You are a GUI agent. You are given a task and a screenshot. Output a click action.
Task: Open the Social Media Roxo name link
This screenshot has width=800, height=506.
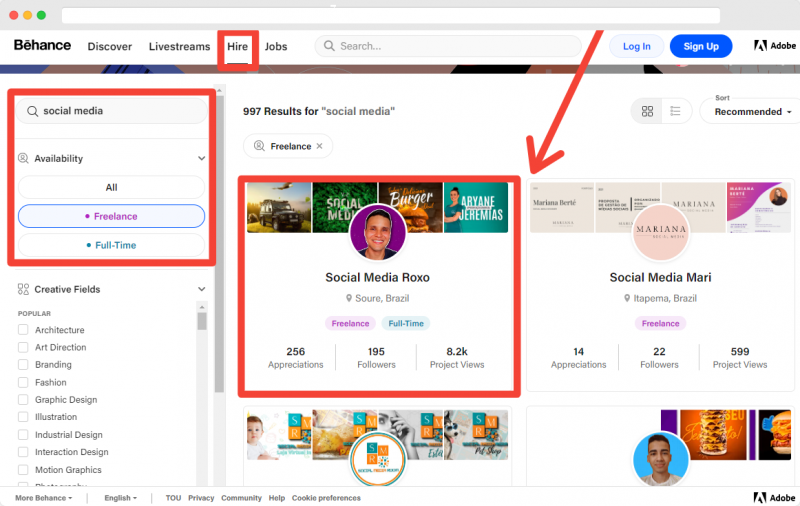378,277
